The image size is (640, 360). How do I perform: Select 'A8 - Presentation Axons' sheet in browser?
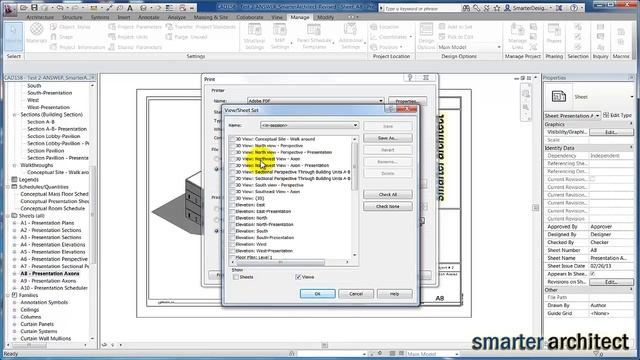(x=50, y=273)
